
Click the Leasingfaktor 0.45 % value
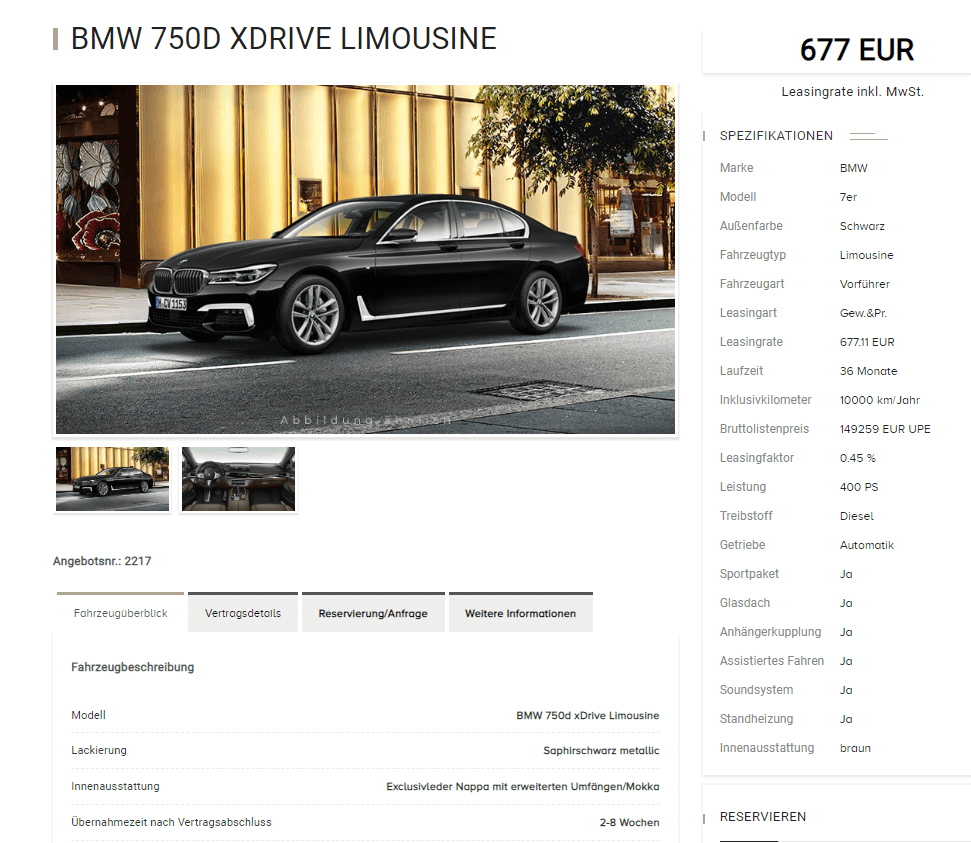858,458
